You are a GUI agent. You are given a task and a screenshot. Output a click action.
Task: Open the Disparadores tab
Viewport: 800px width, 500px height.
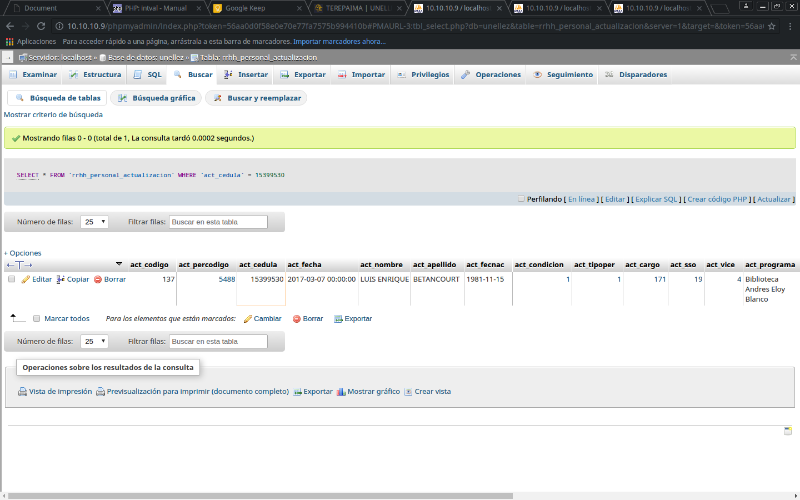coord(636,74)
